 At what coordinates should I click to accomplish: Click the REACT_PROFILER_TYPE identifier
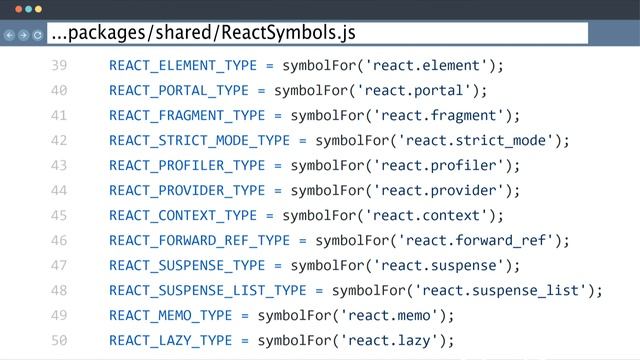pos(187,166)
